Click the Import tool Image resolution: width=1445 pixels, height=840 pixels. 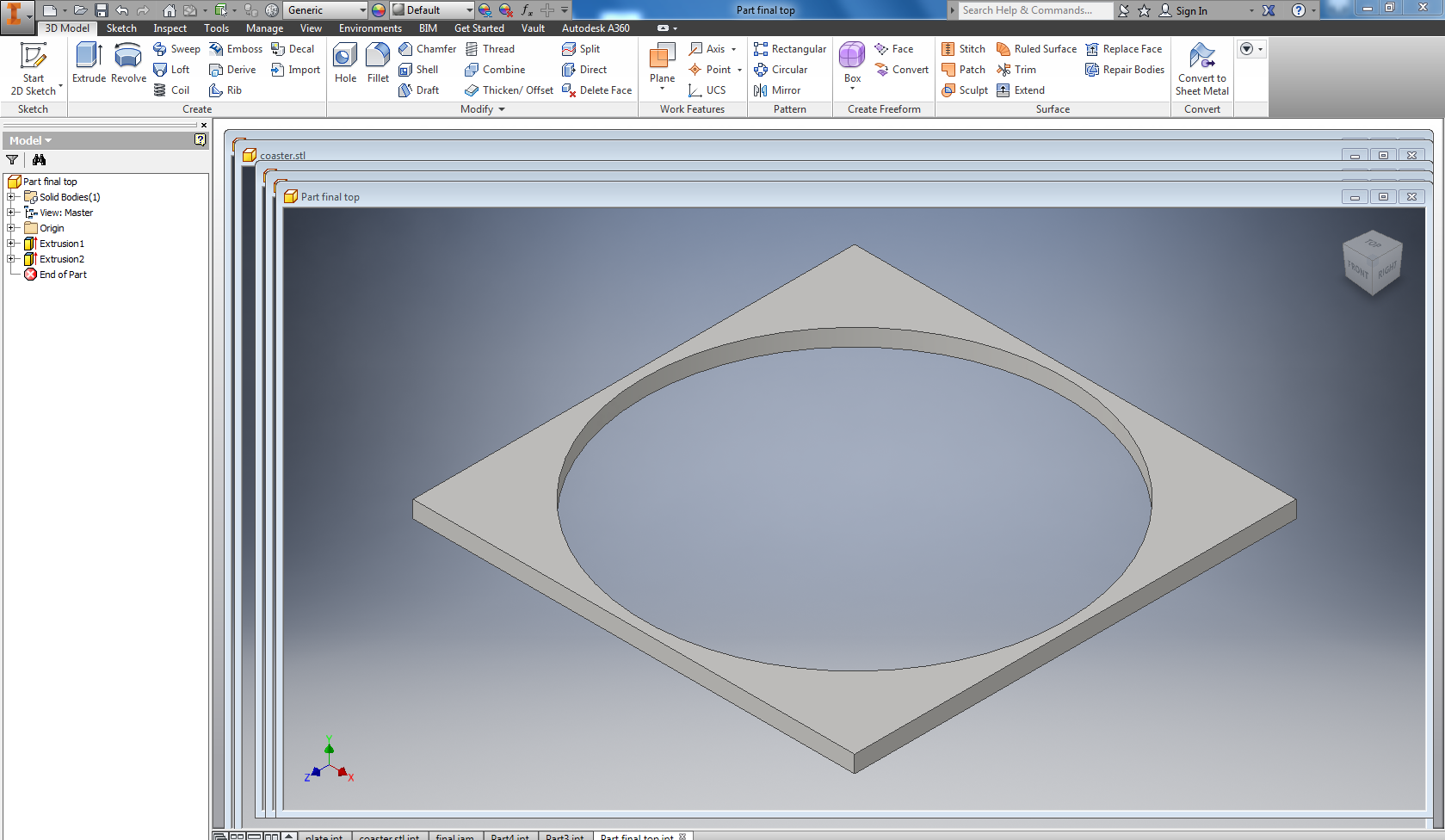[295, 70]
